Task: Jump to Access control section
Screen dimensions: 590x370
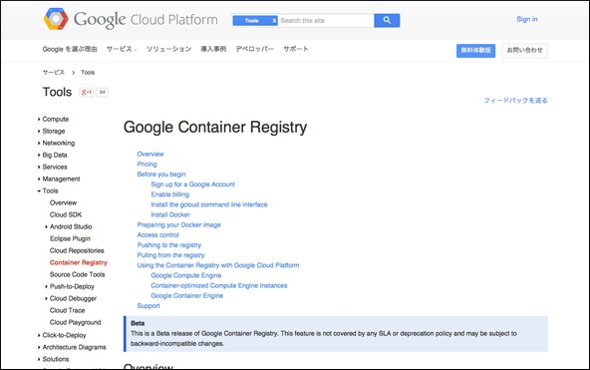Action: [x=158, y=235]
